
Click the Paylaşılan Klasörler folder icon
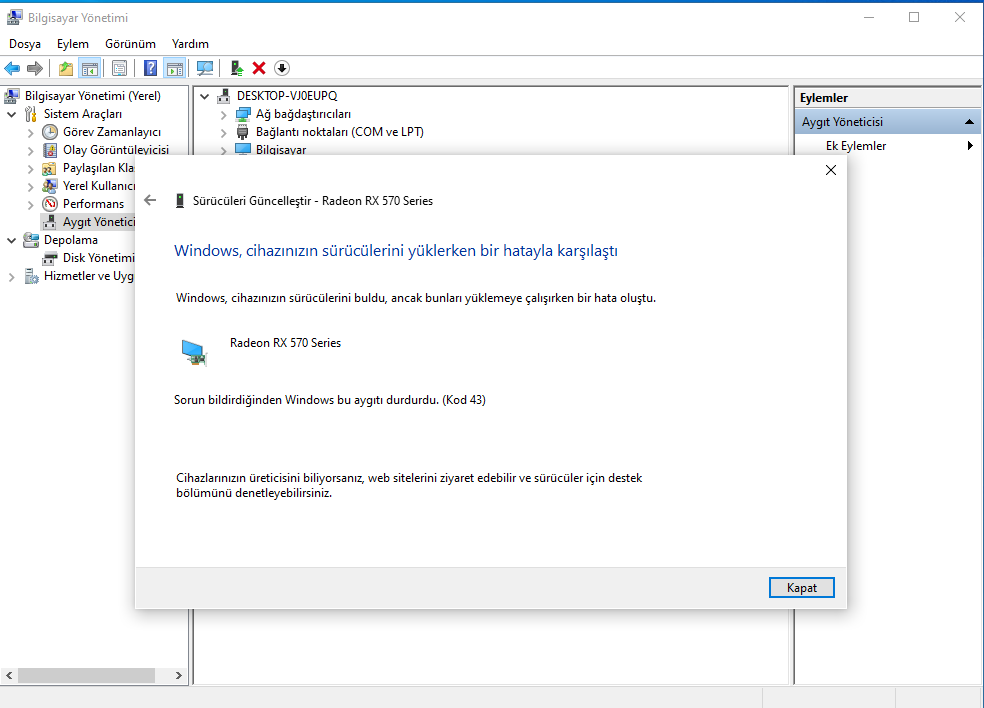(x=50, y=168)
